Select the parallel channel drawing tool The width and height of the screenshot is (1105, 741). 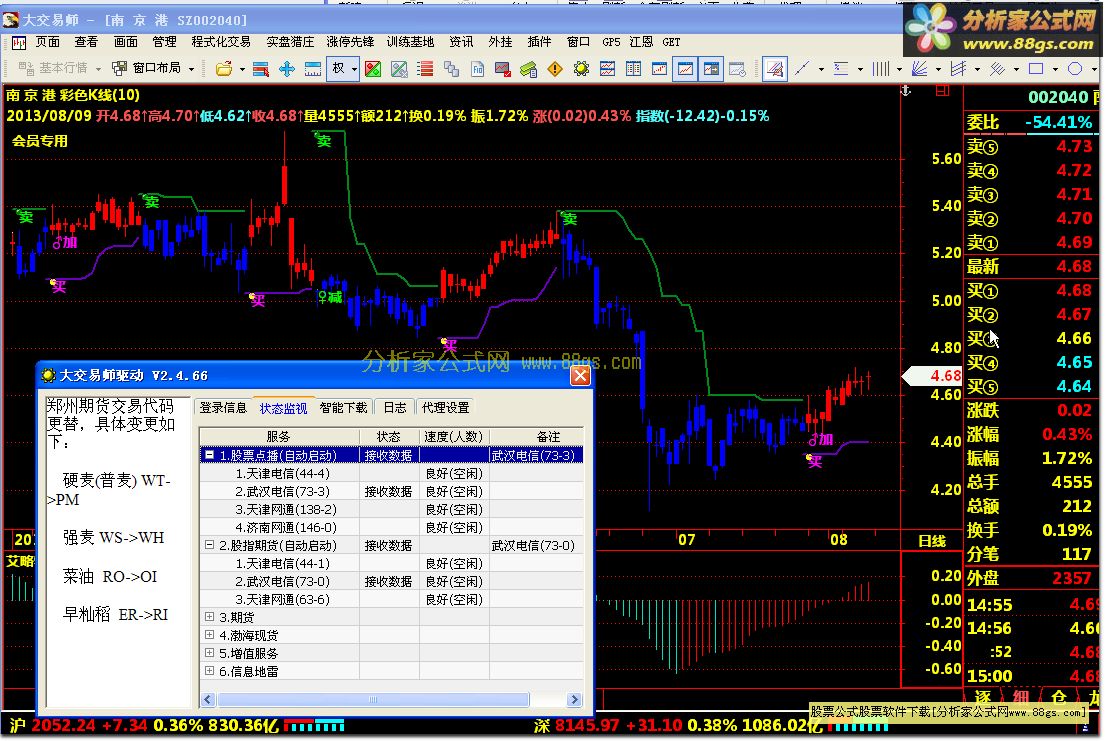coord(958,69)
